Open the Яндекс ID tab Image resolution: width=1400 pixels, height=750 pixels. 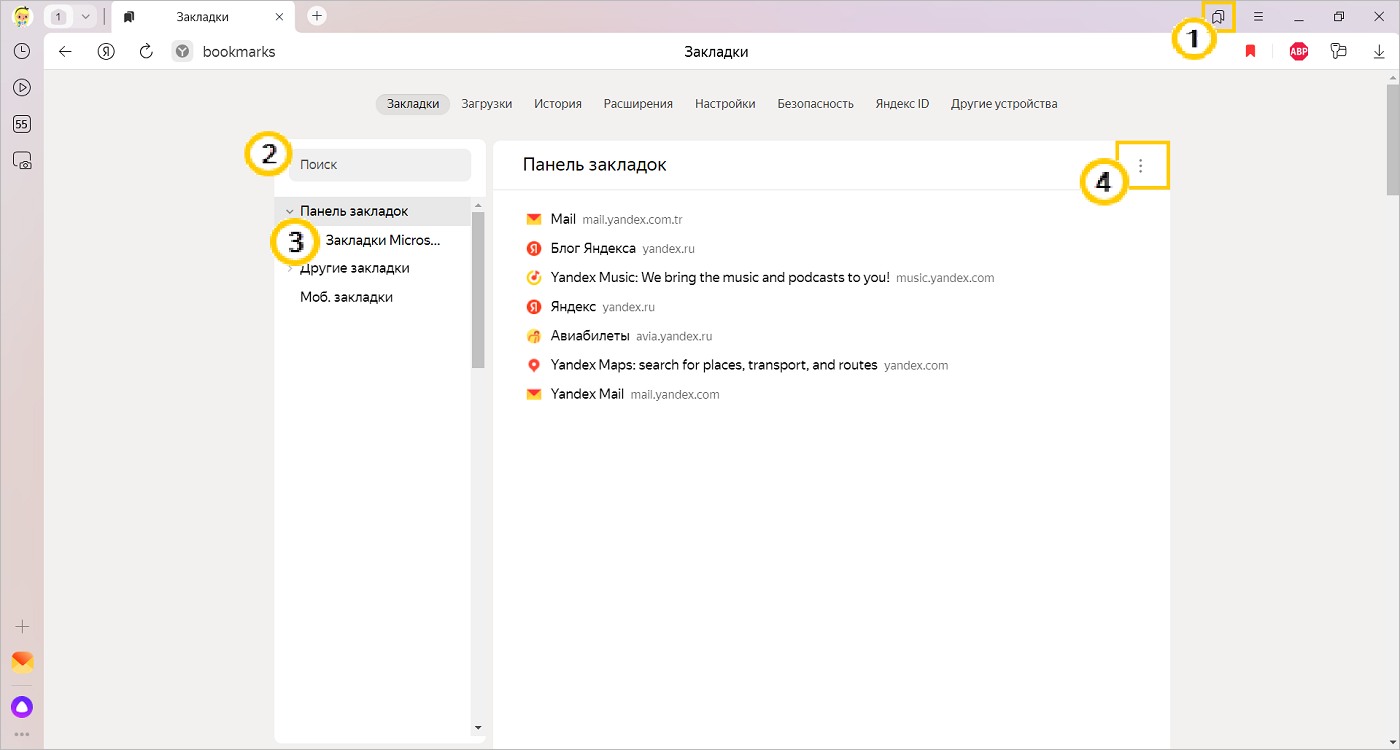pos(902,104)
